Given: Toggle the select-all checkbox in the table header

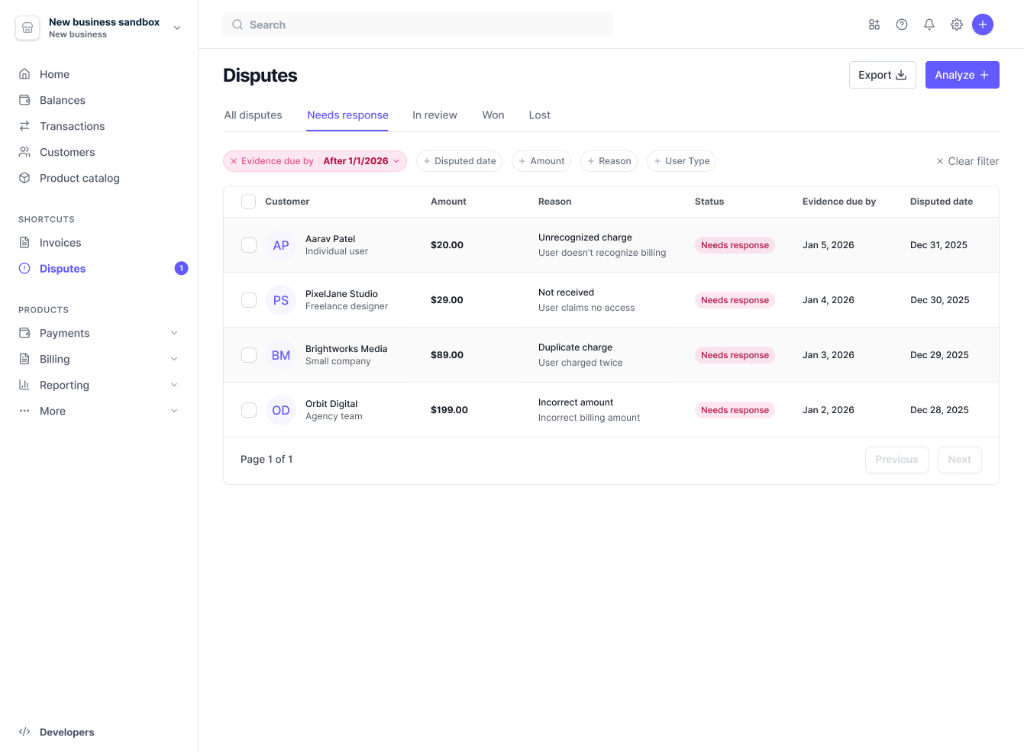Looking at the screenshot, I should click(x=248, y=201).
